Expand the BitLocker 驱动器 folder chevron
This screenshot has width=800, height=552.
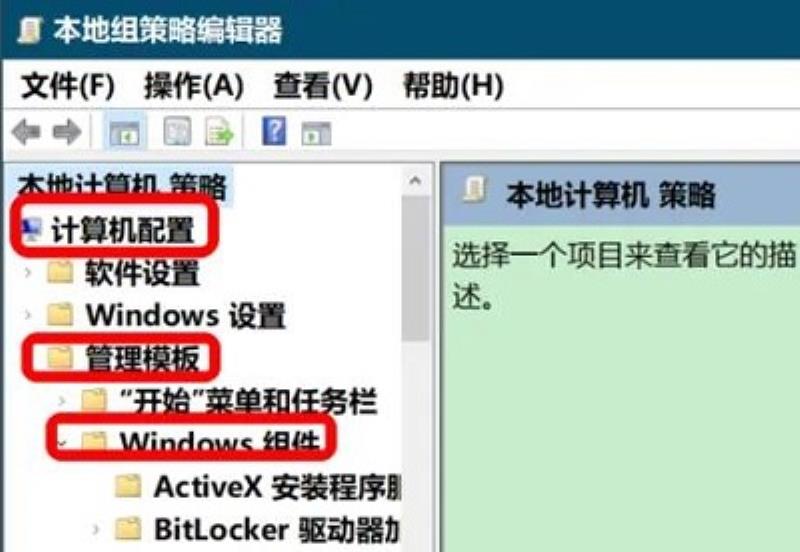[x=96, y=529]
